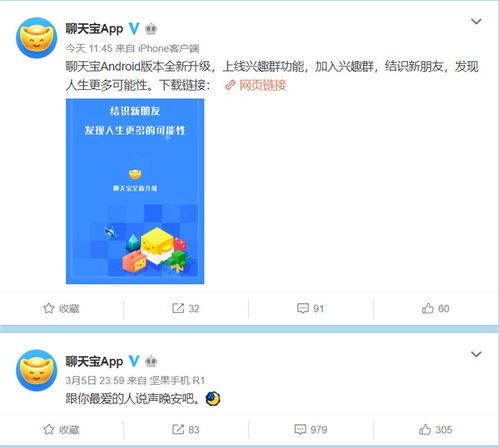Repost the first post with 32 shares
This screenshot has width=499, height=448.
click(186, 308)
